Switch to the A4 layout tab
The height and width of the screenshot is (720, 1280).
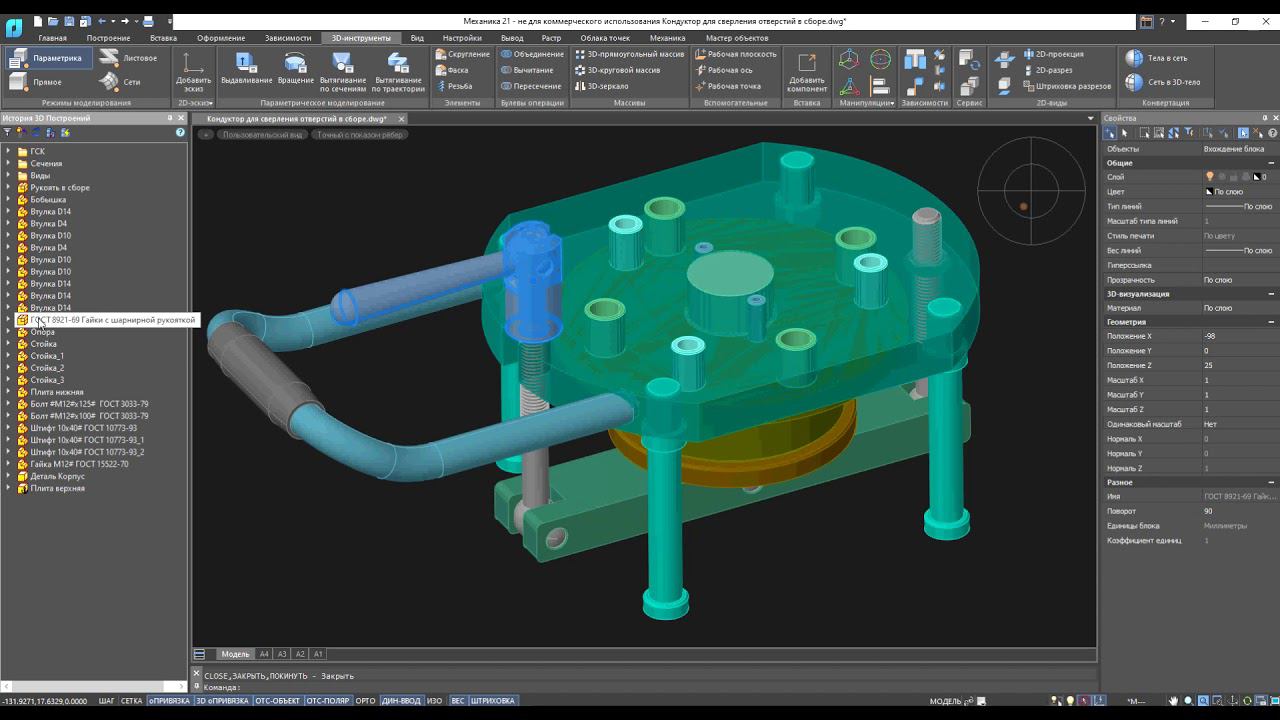(x=264, y=654)
